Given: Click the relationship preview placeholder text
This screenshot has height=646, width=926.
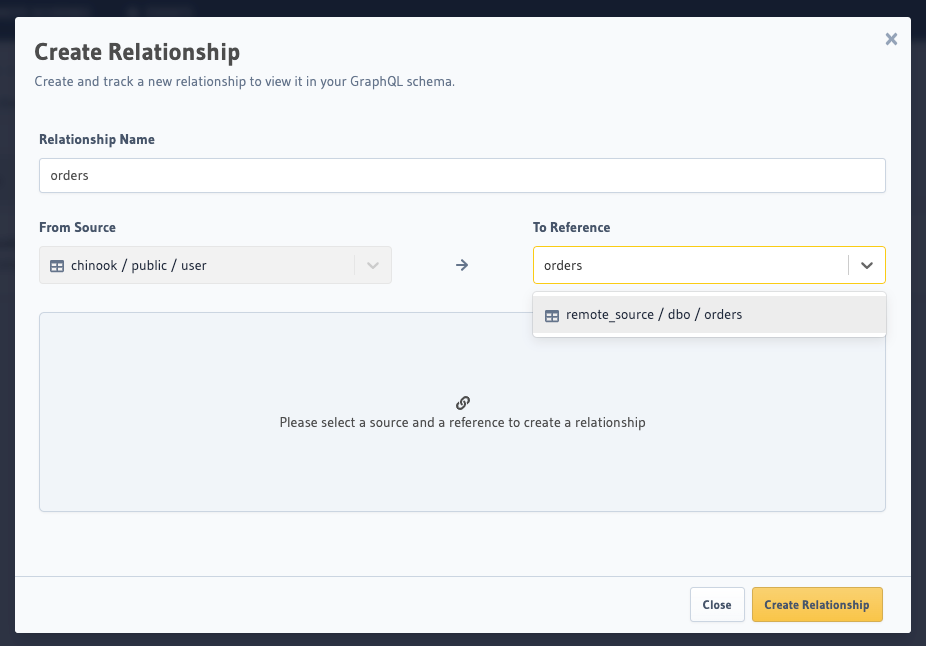Looking at the screenshot, I should (x=462, y=422).
